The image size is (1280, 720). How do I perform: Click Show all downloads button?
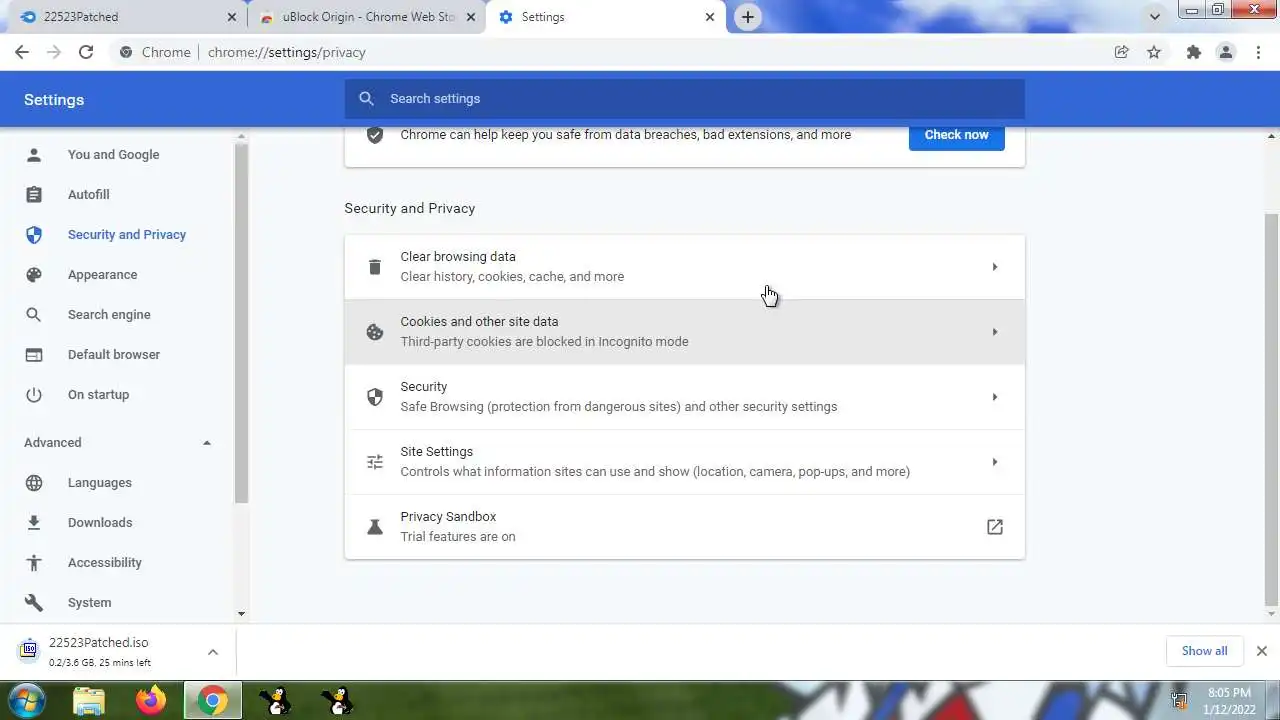(1204, 651)
